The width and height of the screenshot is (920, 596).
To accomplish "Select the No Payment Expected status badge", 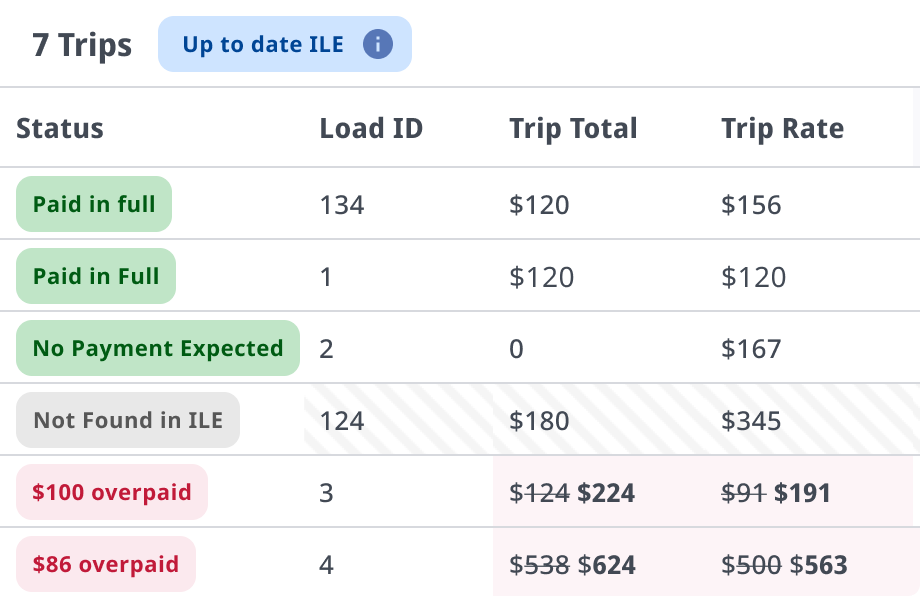I will 158,348.
